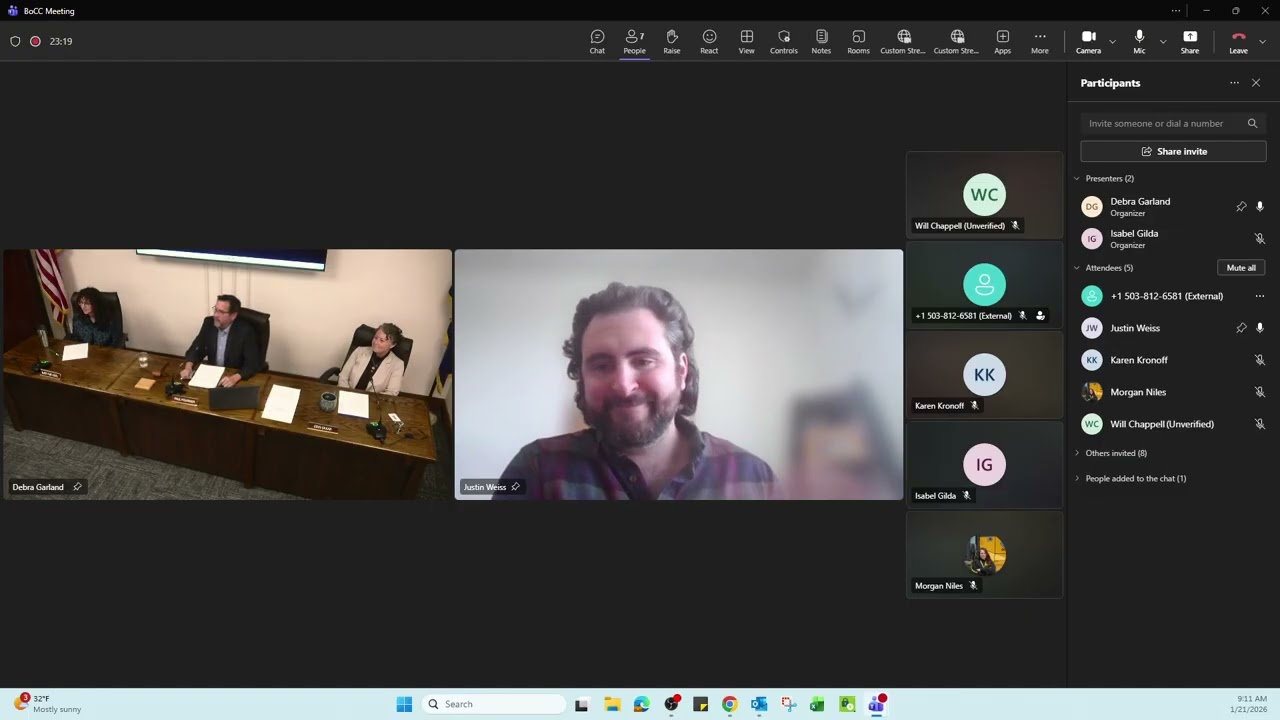Open the camera options dropdown arrow
Viewport: 1280px width, 720px height.
click(x=1112, y=41)
